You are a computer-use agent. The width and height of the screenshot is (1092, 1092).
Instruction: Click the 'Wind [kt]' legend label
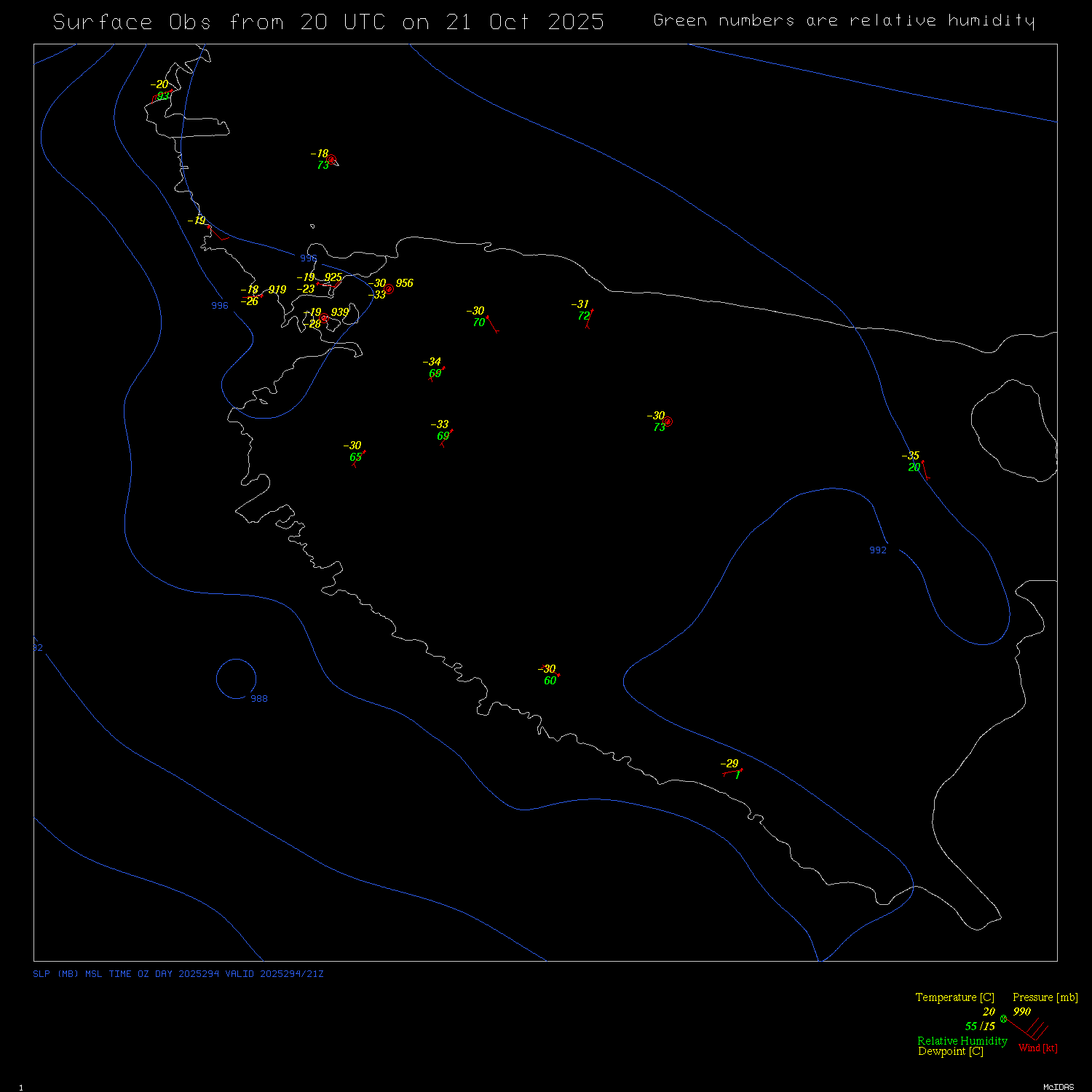pos(1037,1048)
